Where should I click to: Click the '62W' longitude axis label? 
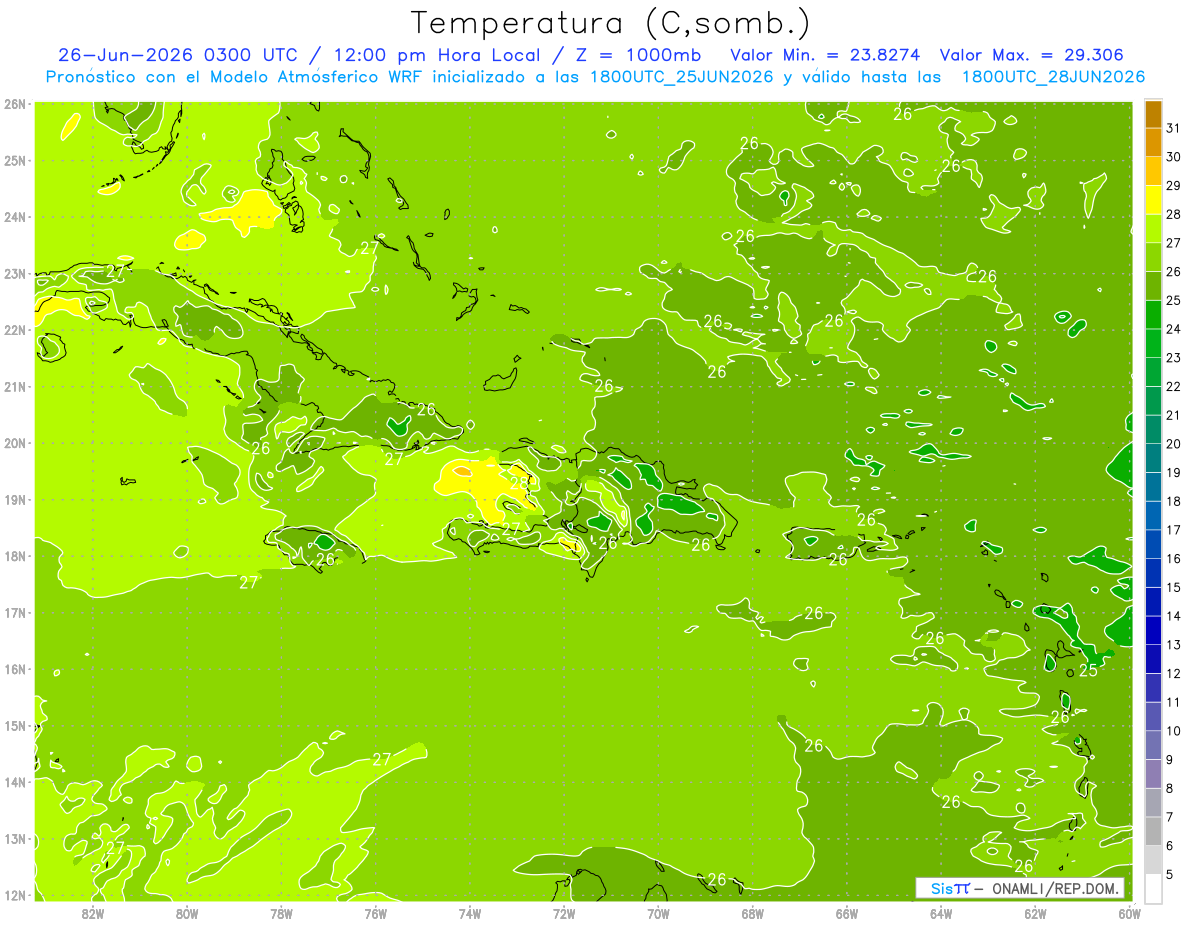1035,913
